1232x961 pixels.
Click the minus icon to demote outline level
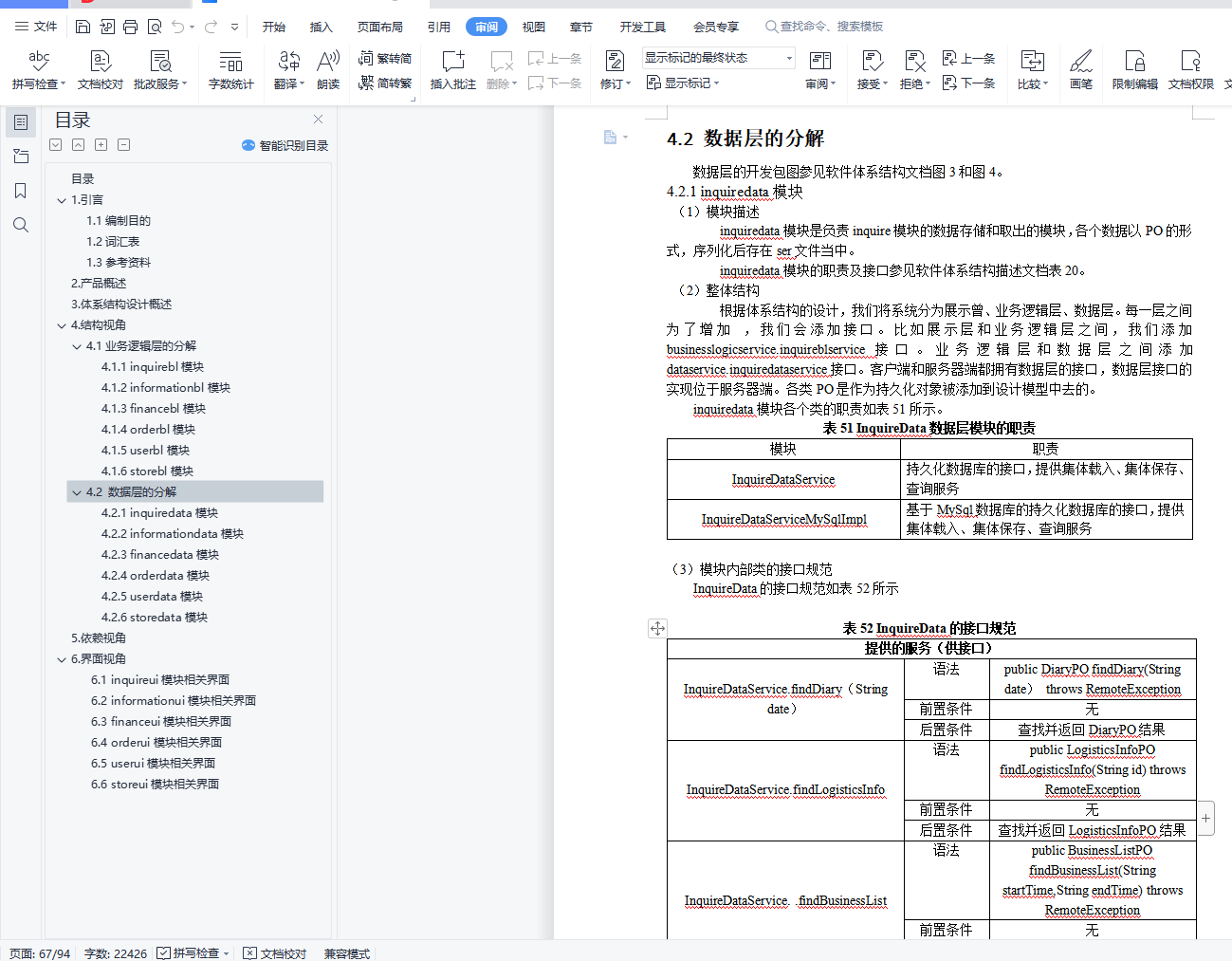[x=123, y=145]
